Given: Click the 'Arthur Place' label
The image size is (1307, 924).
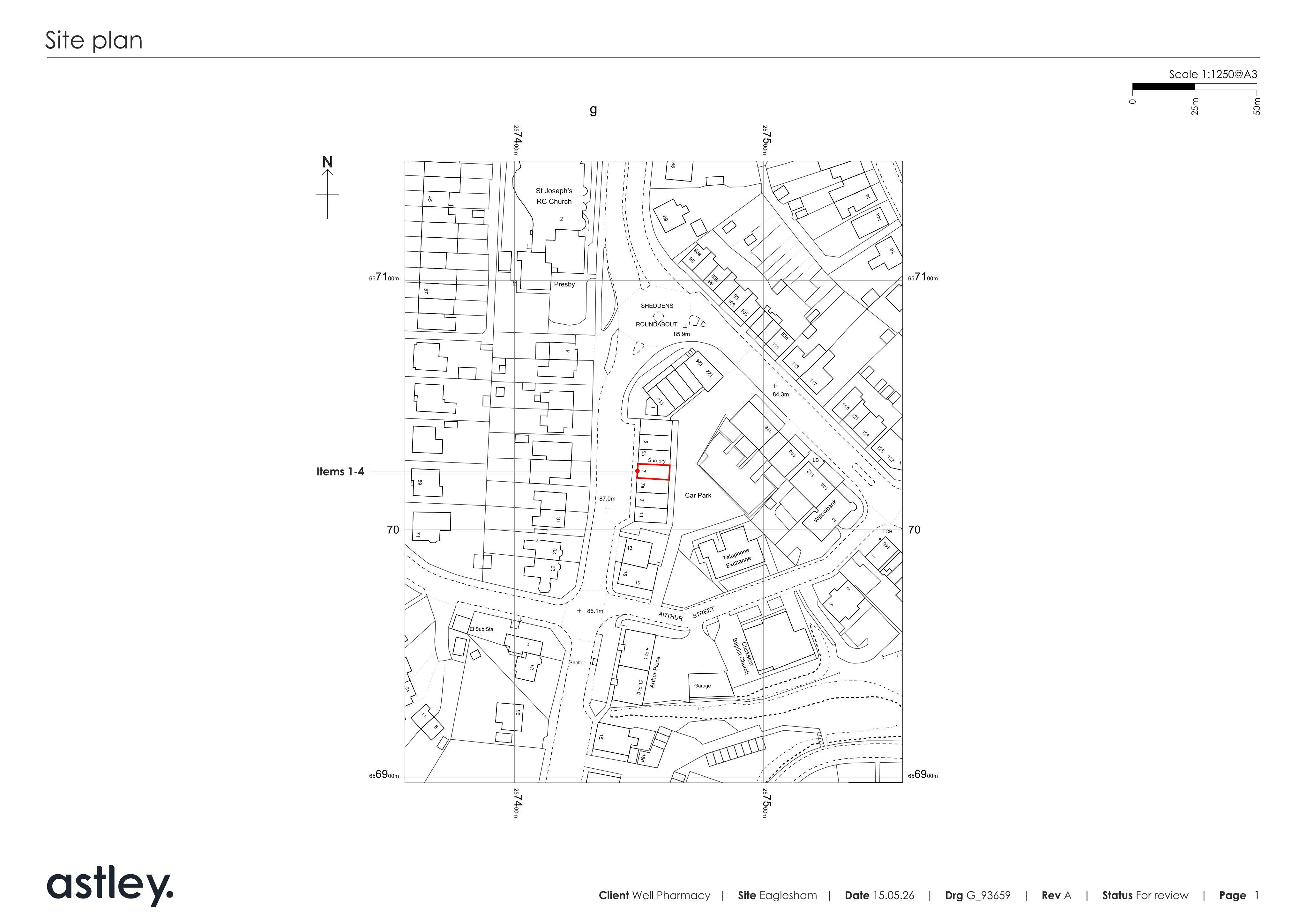Looking at the screenshot, I should [655, 672].
